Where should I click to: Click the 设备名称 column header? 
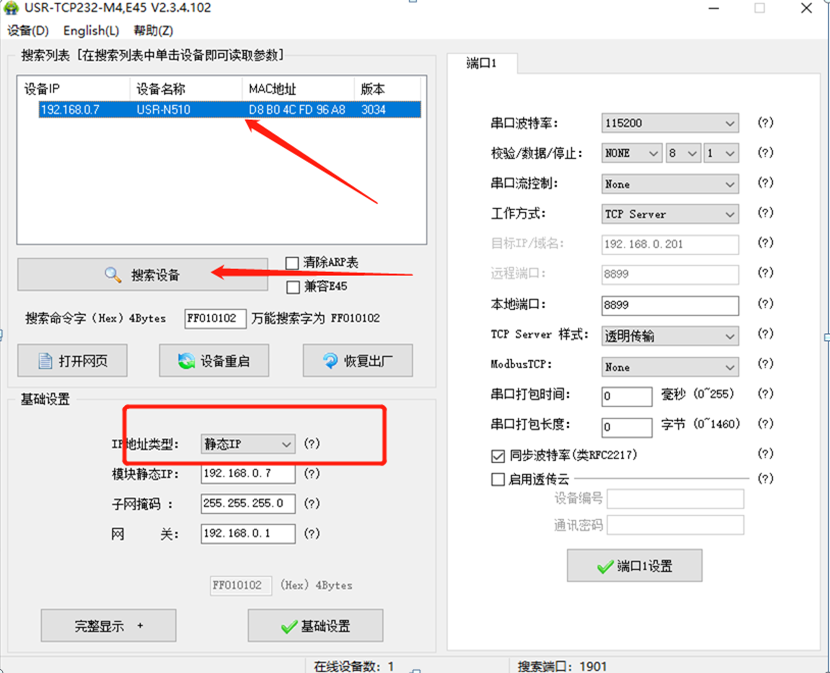click(x=186, y=89)
